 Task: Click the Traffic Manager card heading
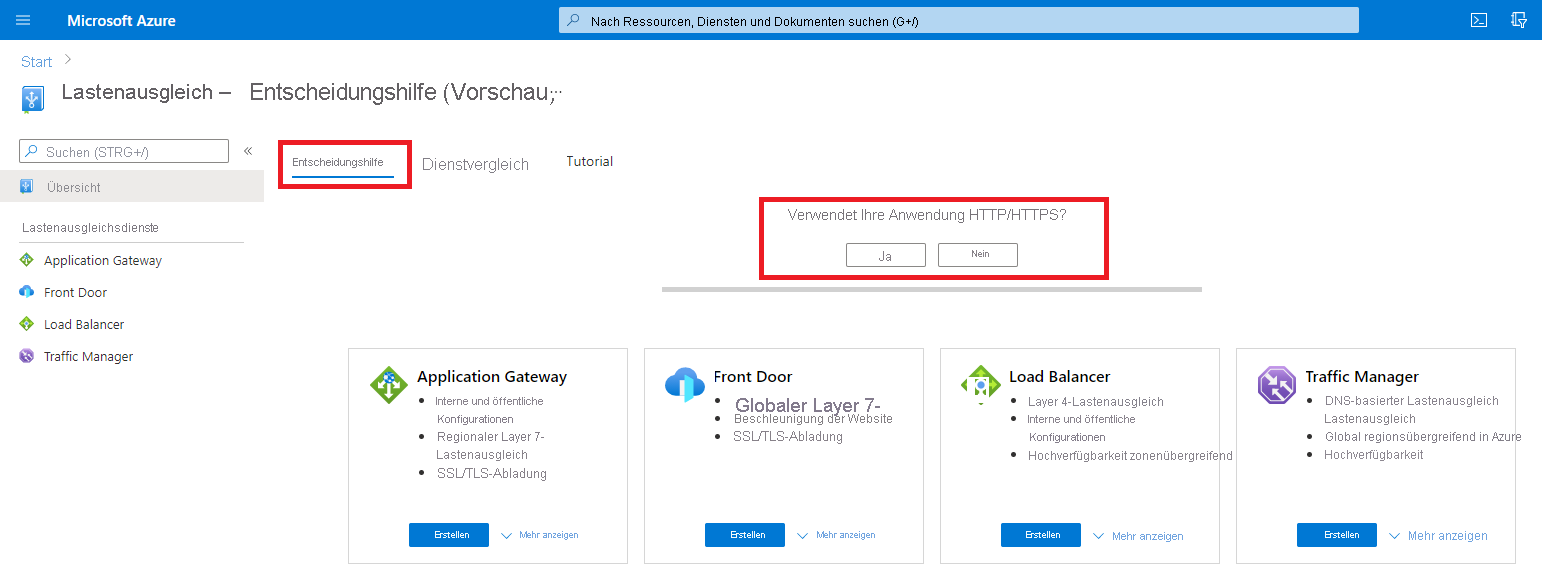click(1362, 377)
